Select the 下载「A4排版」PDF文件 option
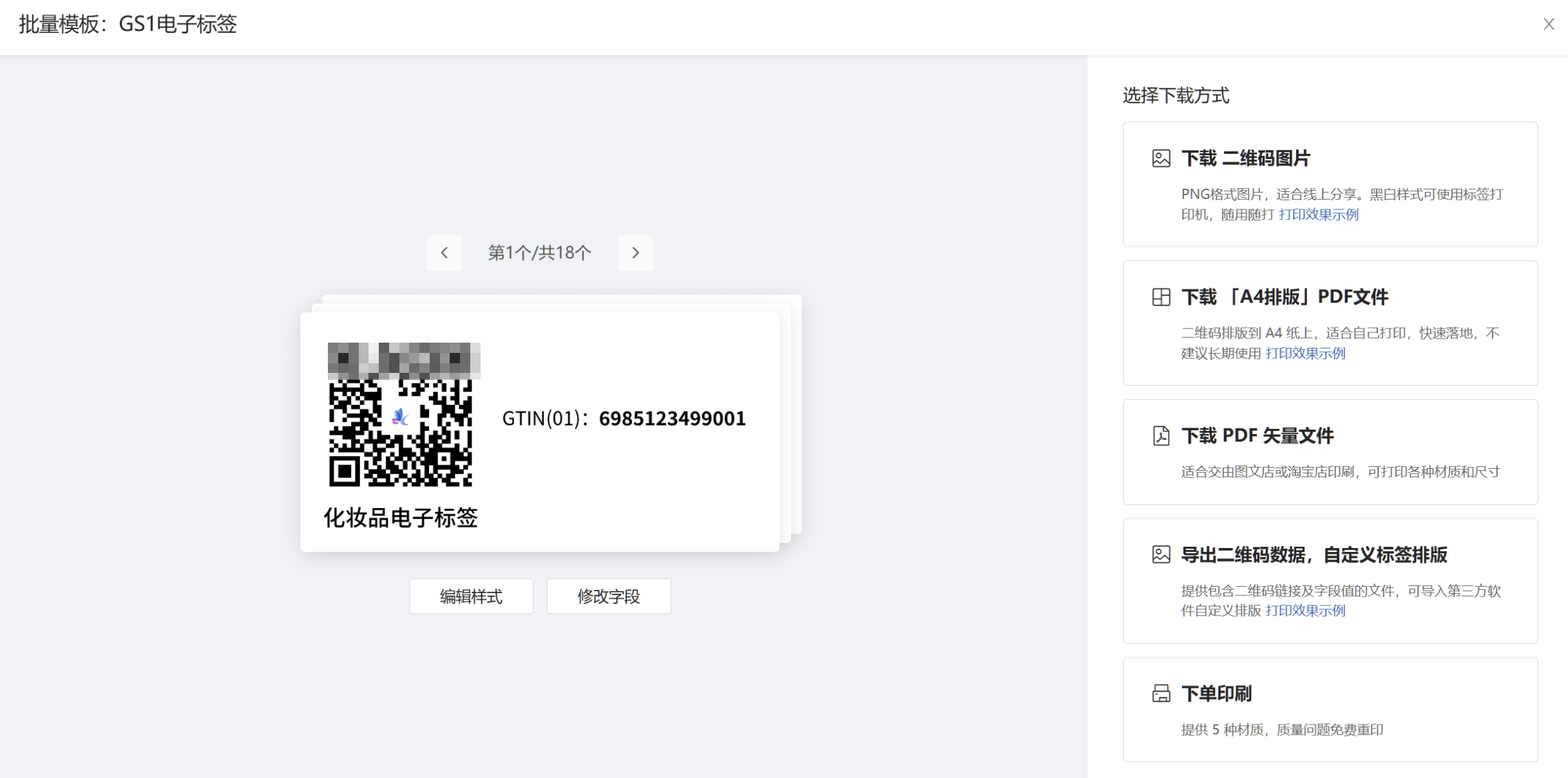The image size is (1568, 778). click(x=1330, y=323)
